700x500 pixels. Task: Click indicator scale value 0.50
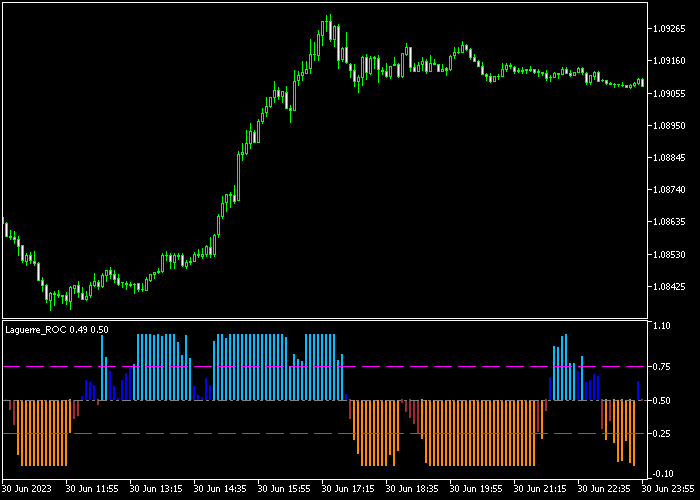pos(662,401)
